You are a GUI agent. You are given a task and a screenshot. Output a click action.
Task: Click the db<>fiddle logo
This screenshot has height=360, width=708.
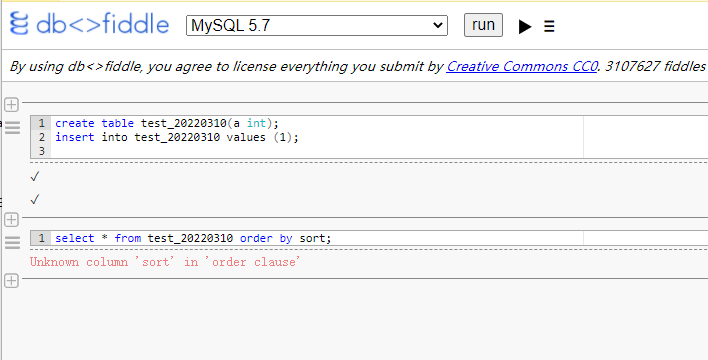89,24
